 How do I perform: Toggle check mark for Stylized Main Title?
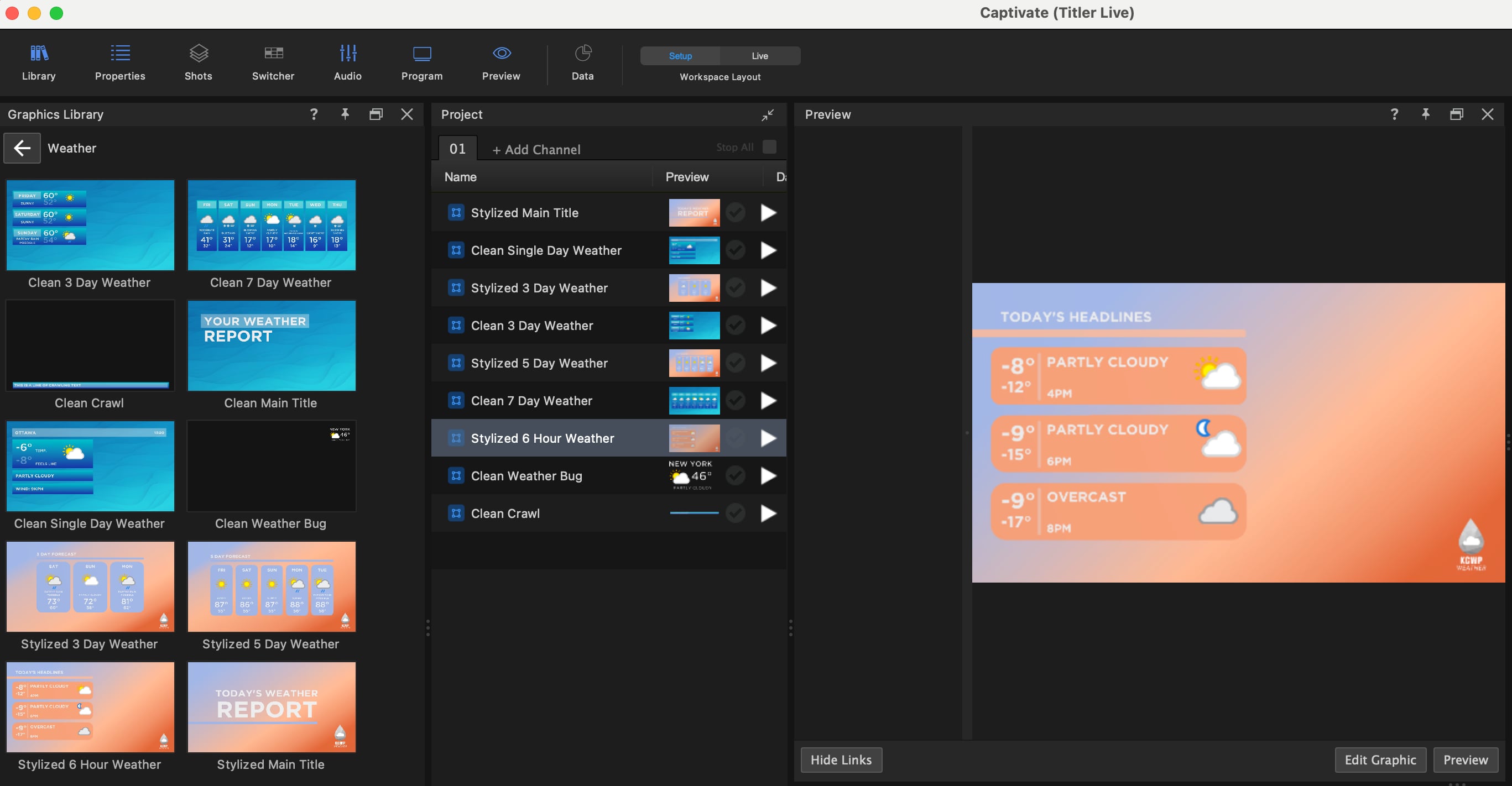point(736,212)
